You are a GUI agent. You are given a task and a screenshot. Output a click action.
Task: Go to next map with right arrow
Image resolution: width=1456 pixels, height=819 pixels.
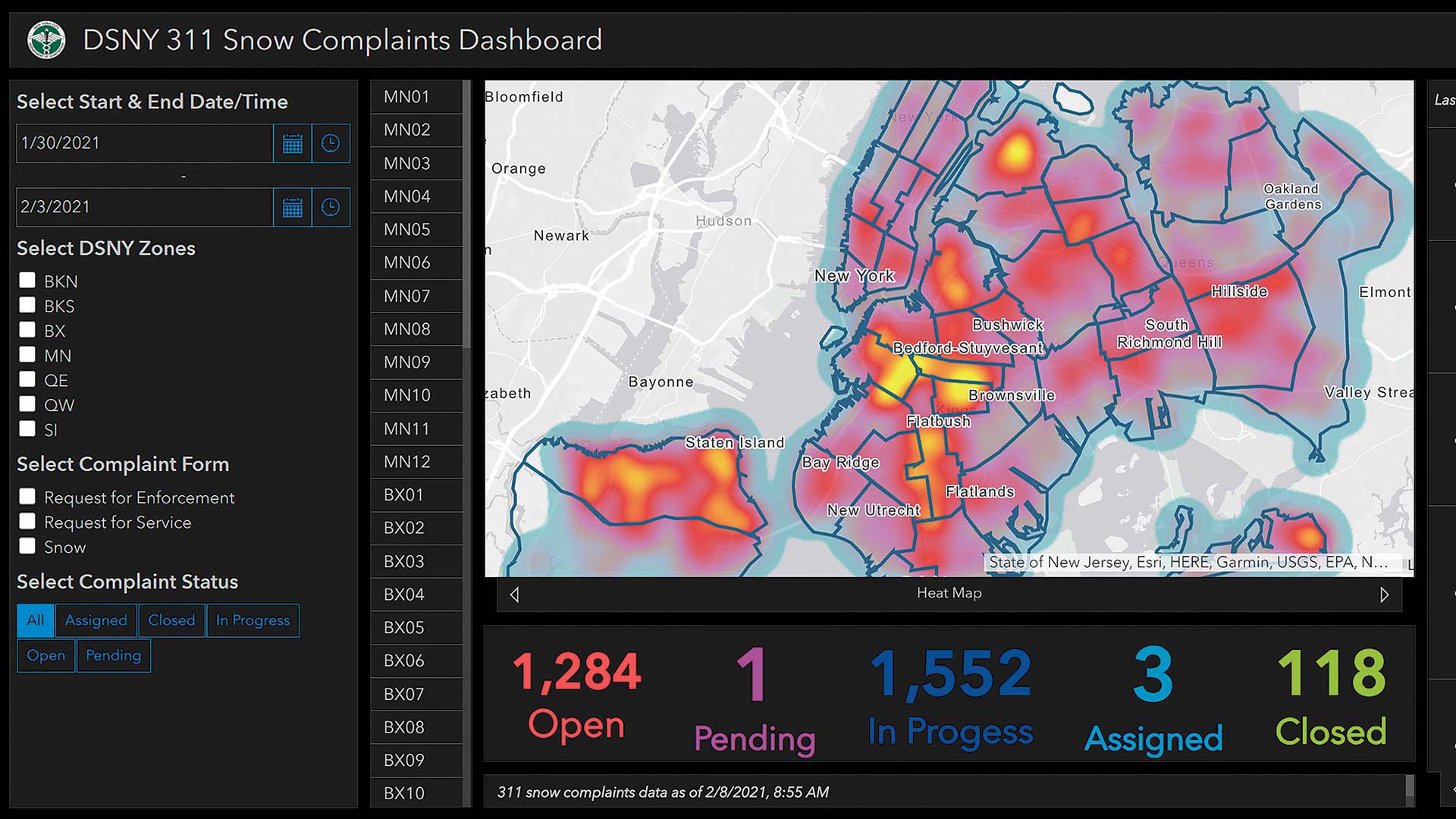tap(1384, 595)
